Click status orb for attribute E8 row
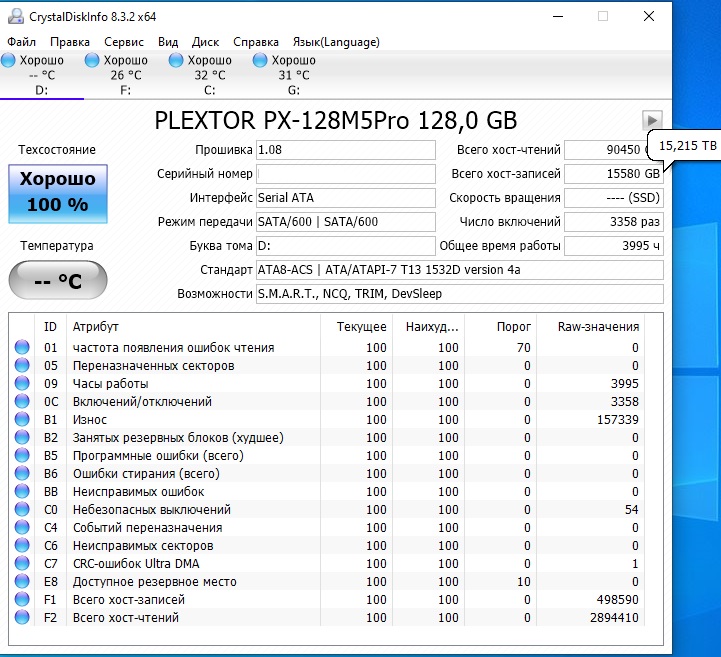The width and height of the screenshot is (721, 657). click(22, 582)
